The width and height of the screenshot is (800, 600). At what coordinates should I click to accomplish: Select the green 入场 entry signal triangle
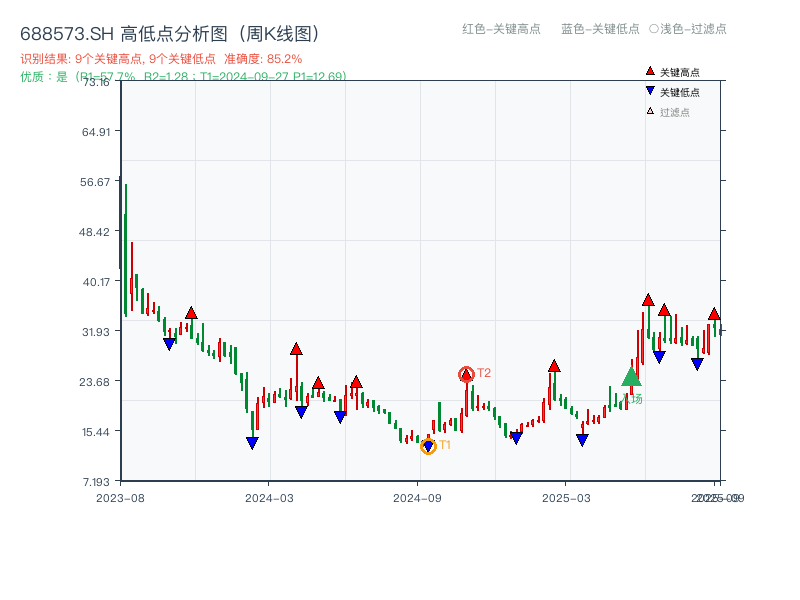point(630,379)
